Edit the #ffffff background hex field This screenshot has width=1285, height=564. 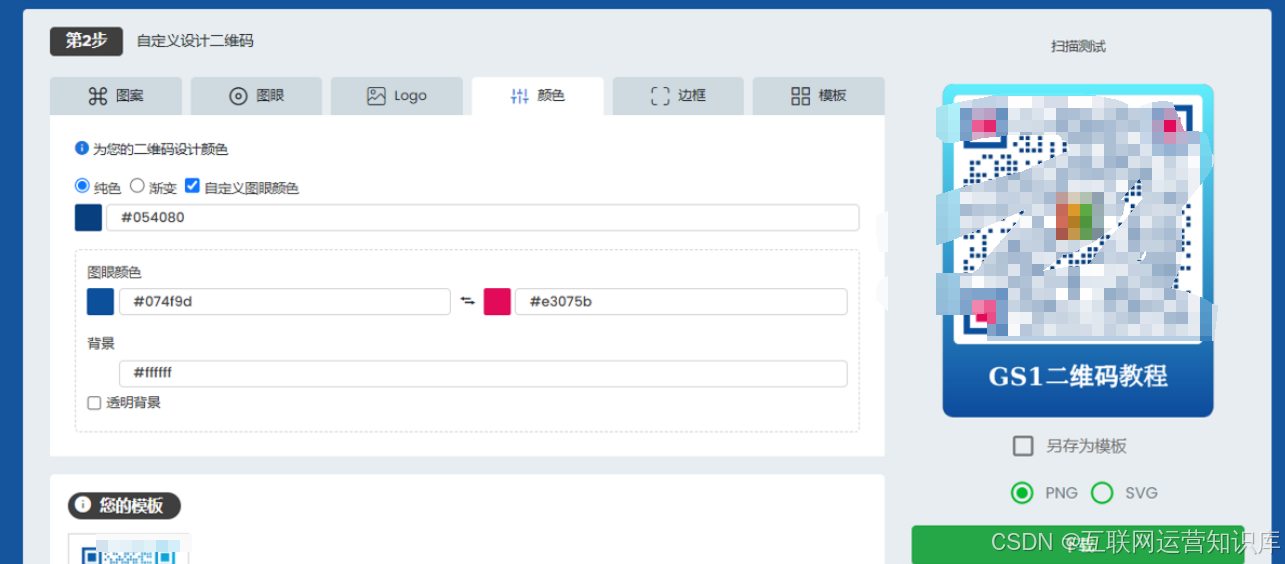coord(483,374)
